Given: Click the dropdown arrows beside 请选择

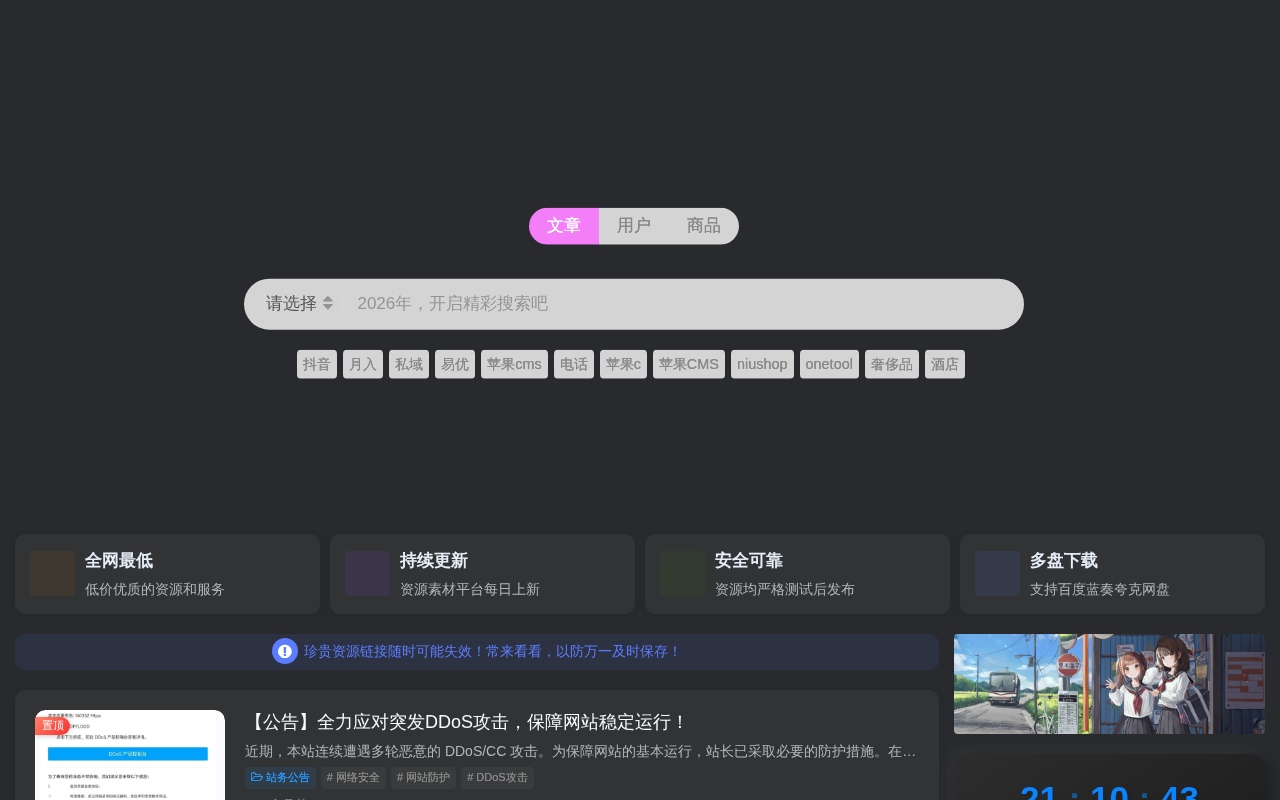Looking at the screenshot, I should (328, 303).
